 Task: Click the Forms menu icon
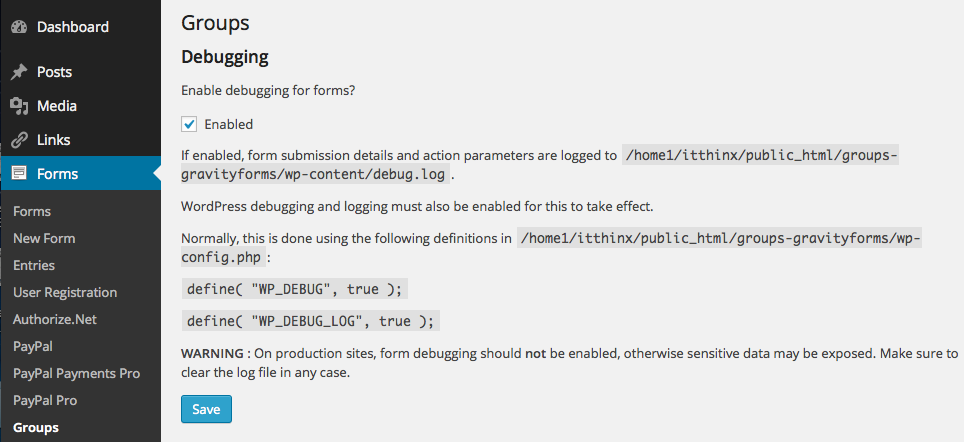[x=19, y=173]
